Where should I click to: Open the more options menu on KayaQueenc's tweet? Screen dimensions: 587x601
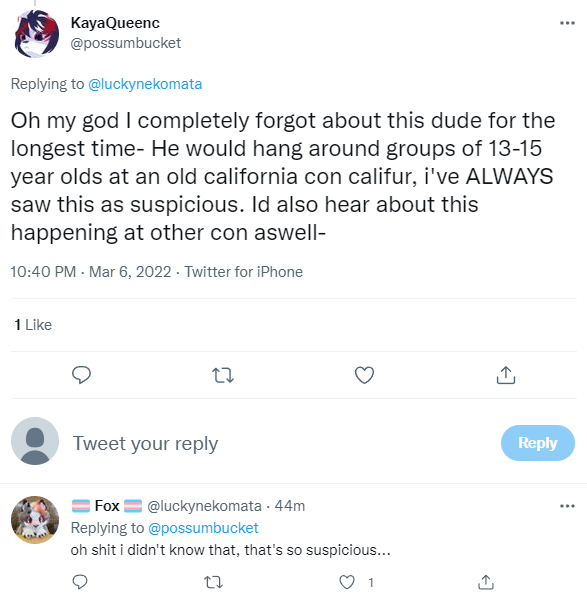pyautogui.click(x=567, y=23)
